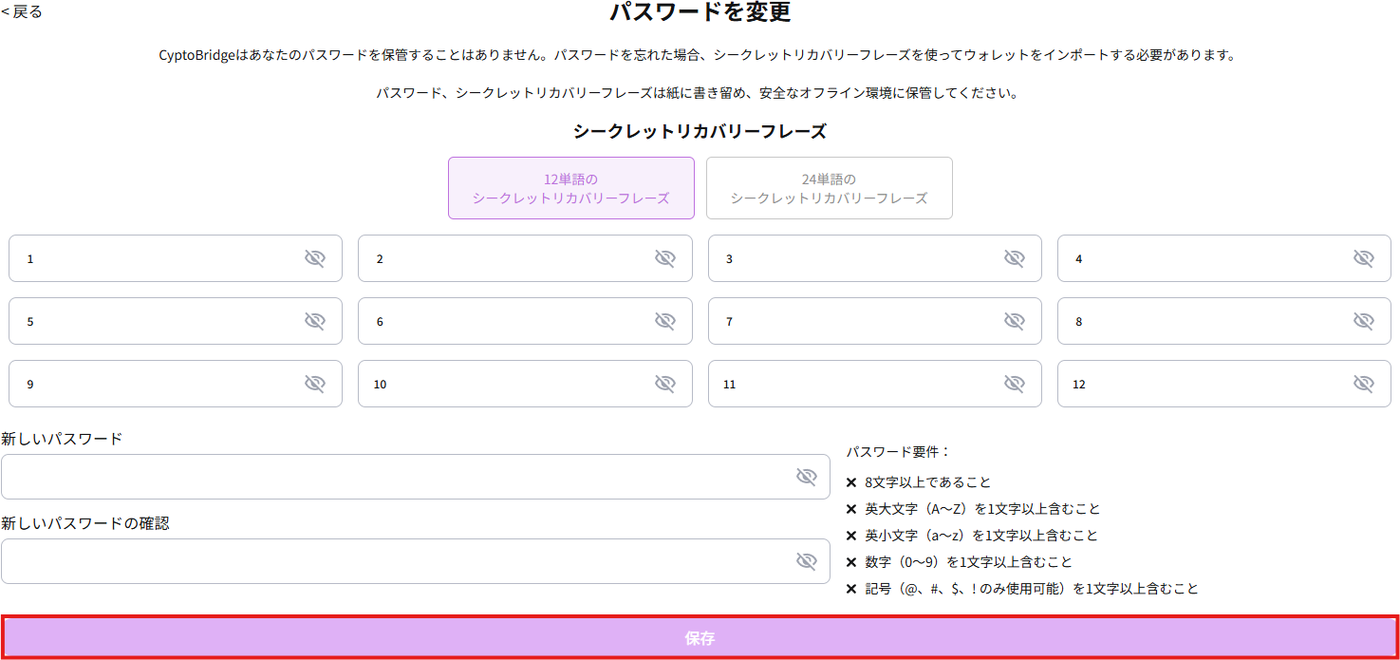1400x660 pixels.
Task: Focus the 新しいパスワード input field
Action: click(x=415, y=477)
